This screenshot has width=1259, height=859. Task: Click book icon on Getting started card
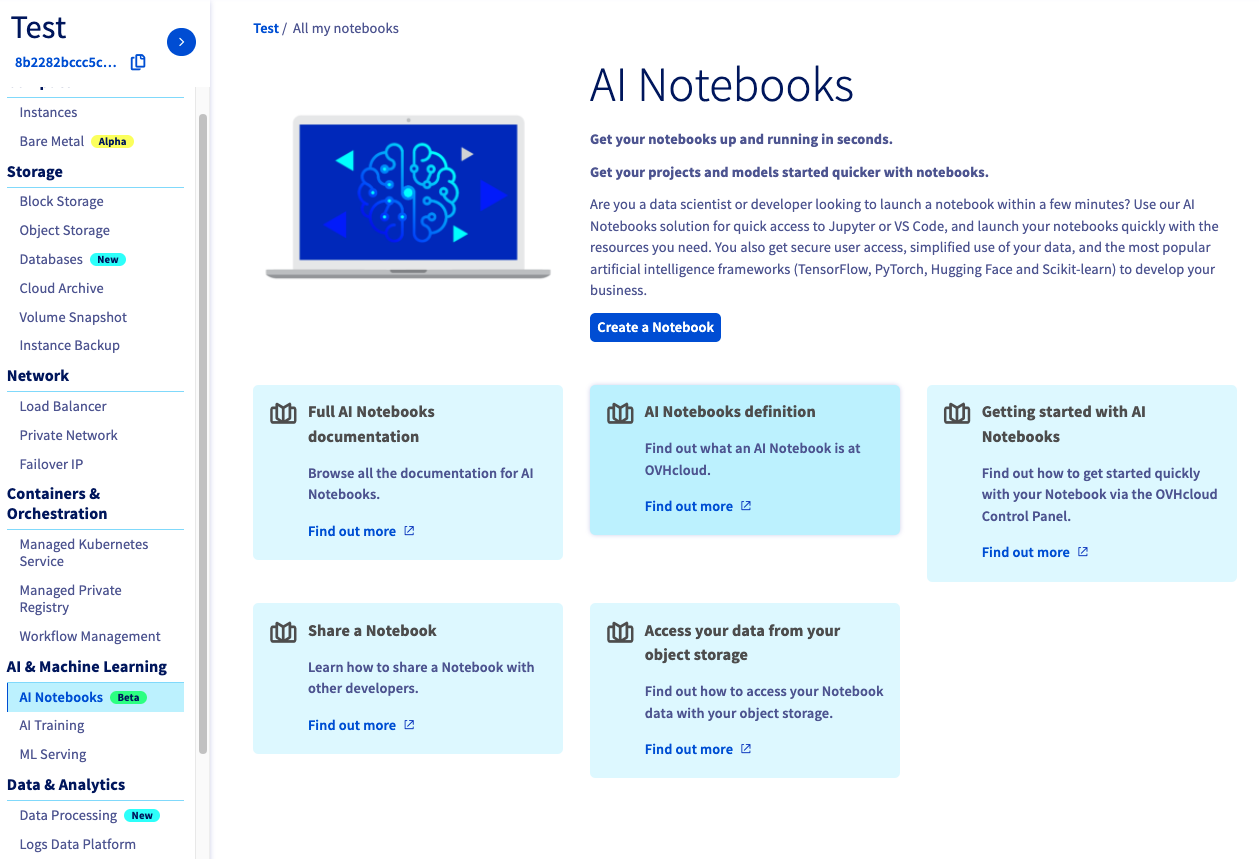(957, 413)
